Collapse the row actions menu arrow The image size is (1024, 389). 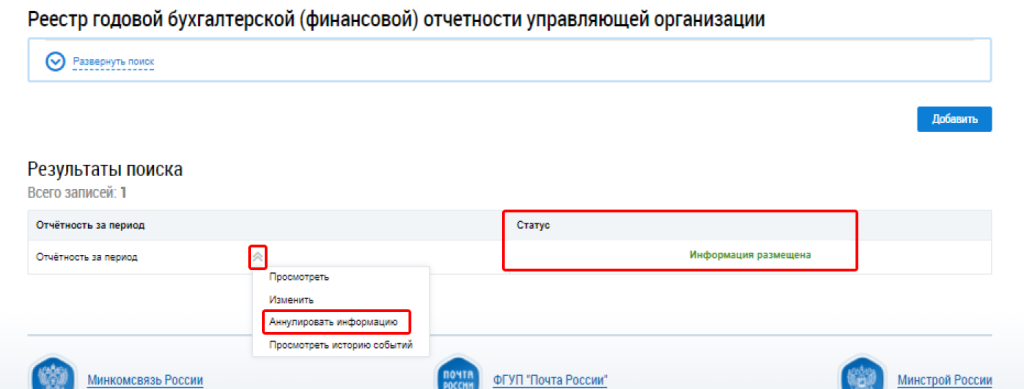(258, 257)
